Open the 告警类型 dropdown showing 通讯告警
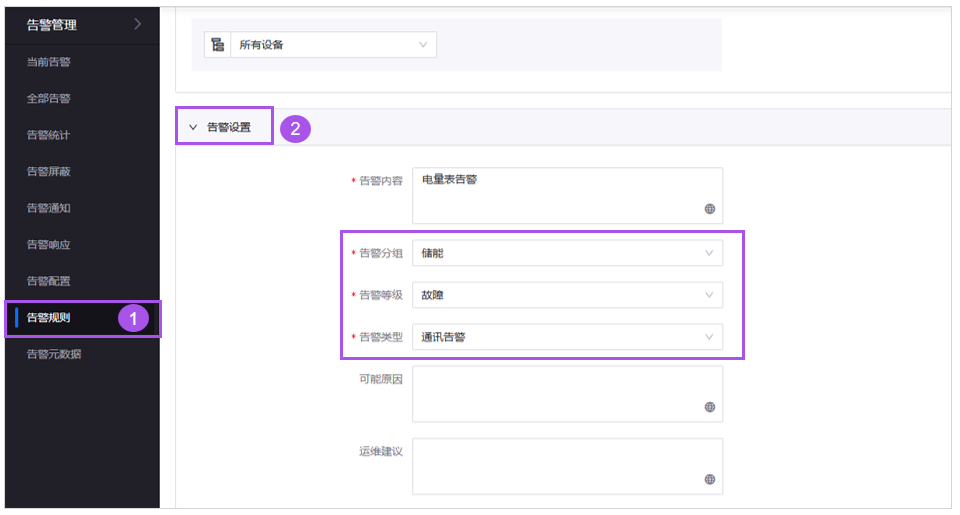 (x=566, y=337)
